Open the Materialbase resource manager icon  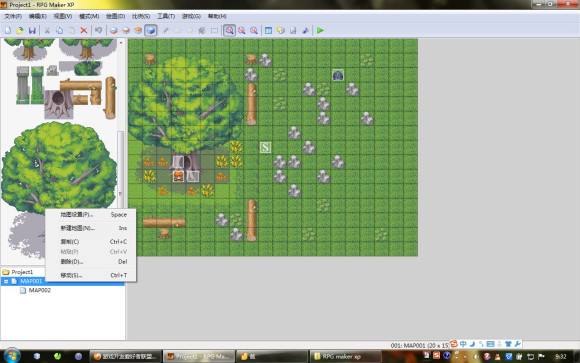pyautogui.click(x=281, y=30)
